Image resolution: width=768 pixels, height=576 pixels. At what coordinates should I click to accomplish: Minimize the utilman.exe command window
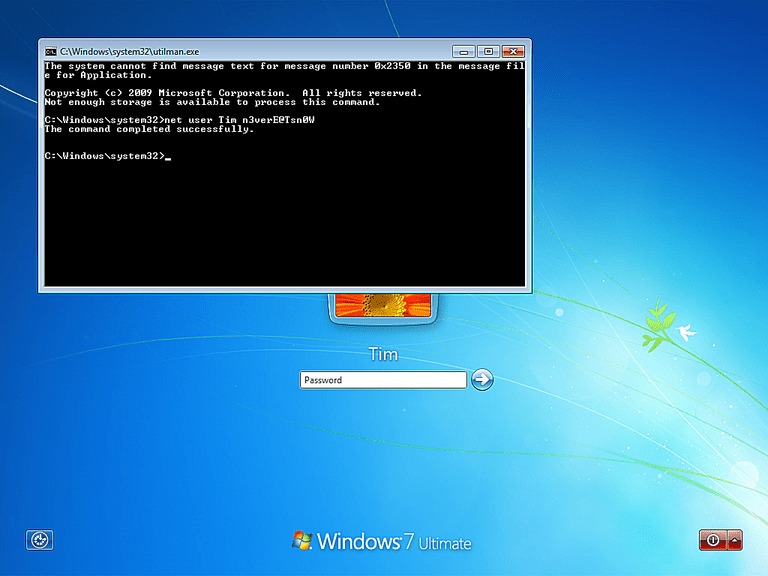pyautogui.click(x=463, y=50)
